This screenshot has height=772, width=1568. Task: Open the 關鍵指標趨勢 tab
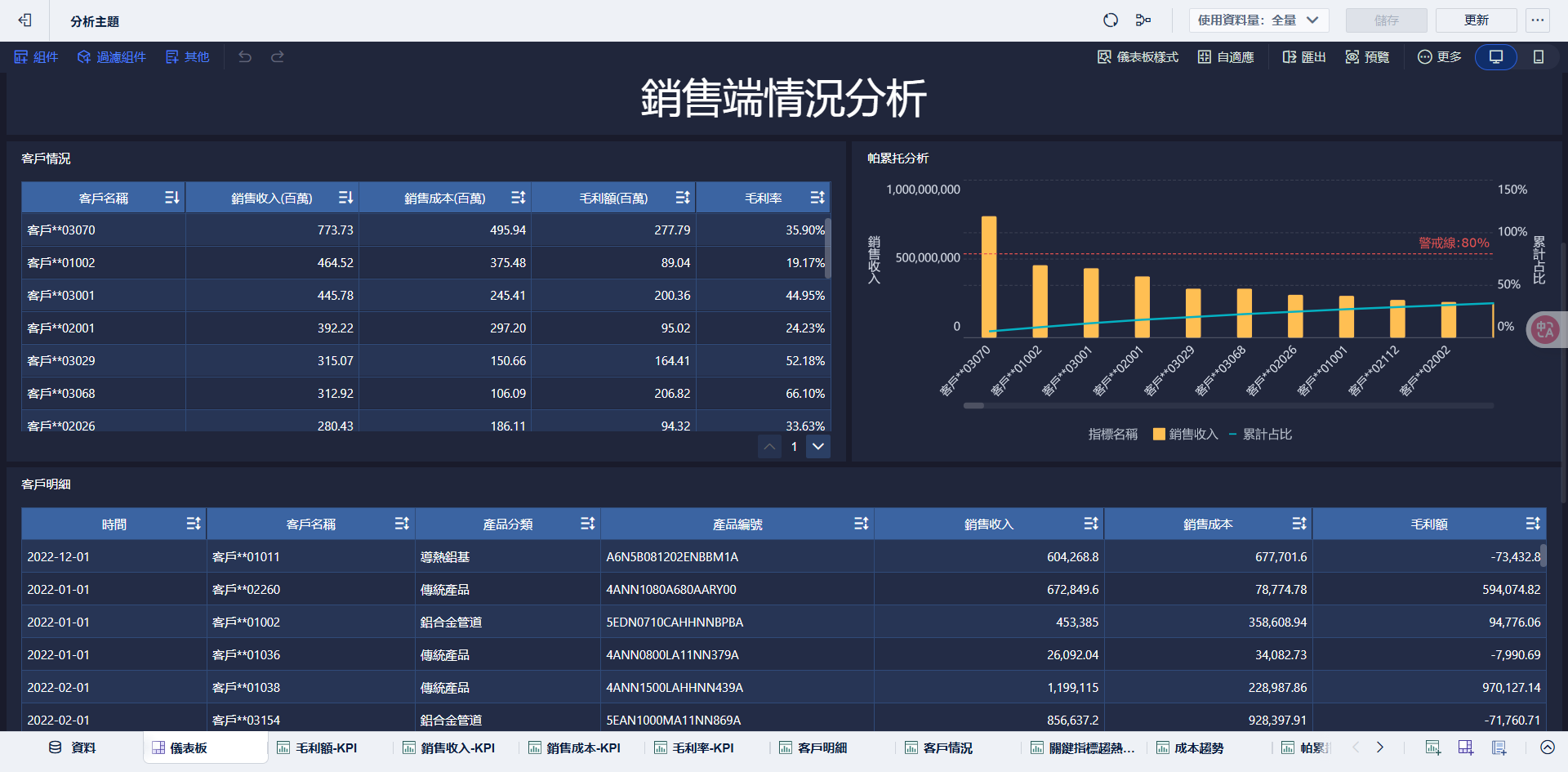tap(1083, 747)
